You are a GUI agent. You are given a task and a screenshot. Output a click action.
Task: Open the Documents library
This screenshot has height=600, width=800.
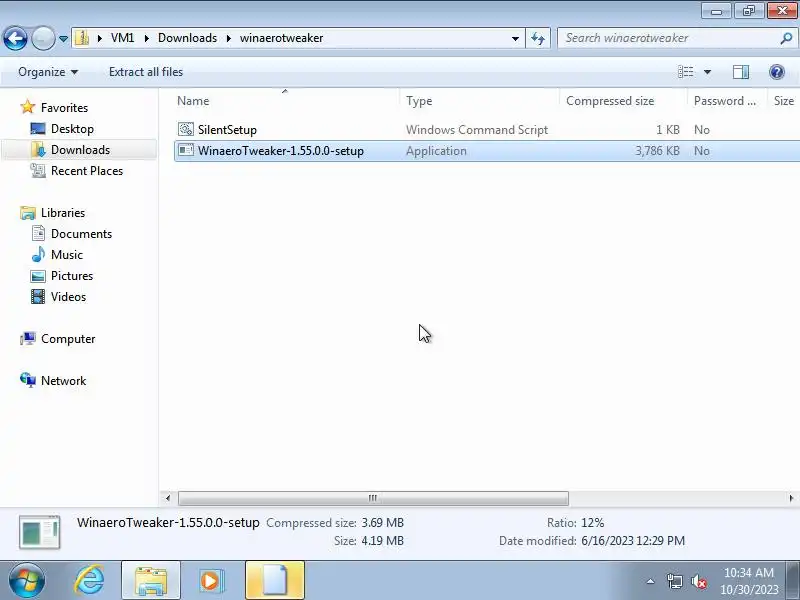tap(81, 234)
